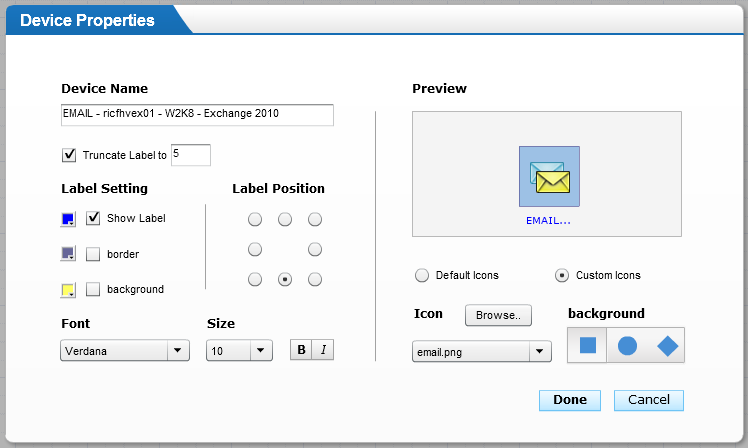This screenshot has width=748, height=448.
Task: Set label position to bottom-right
Action: point(315,279)
